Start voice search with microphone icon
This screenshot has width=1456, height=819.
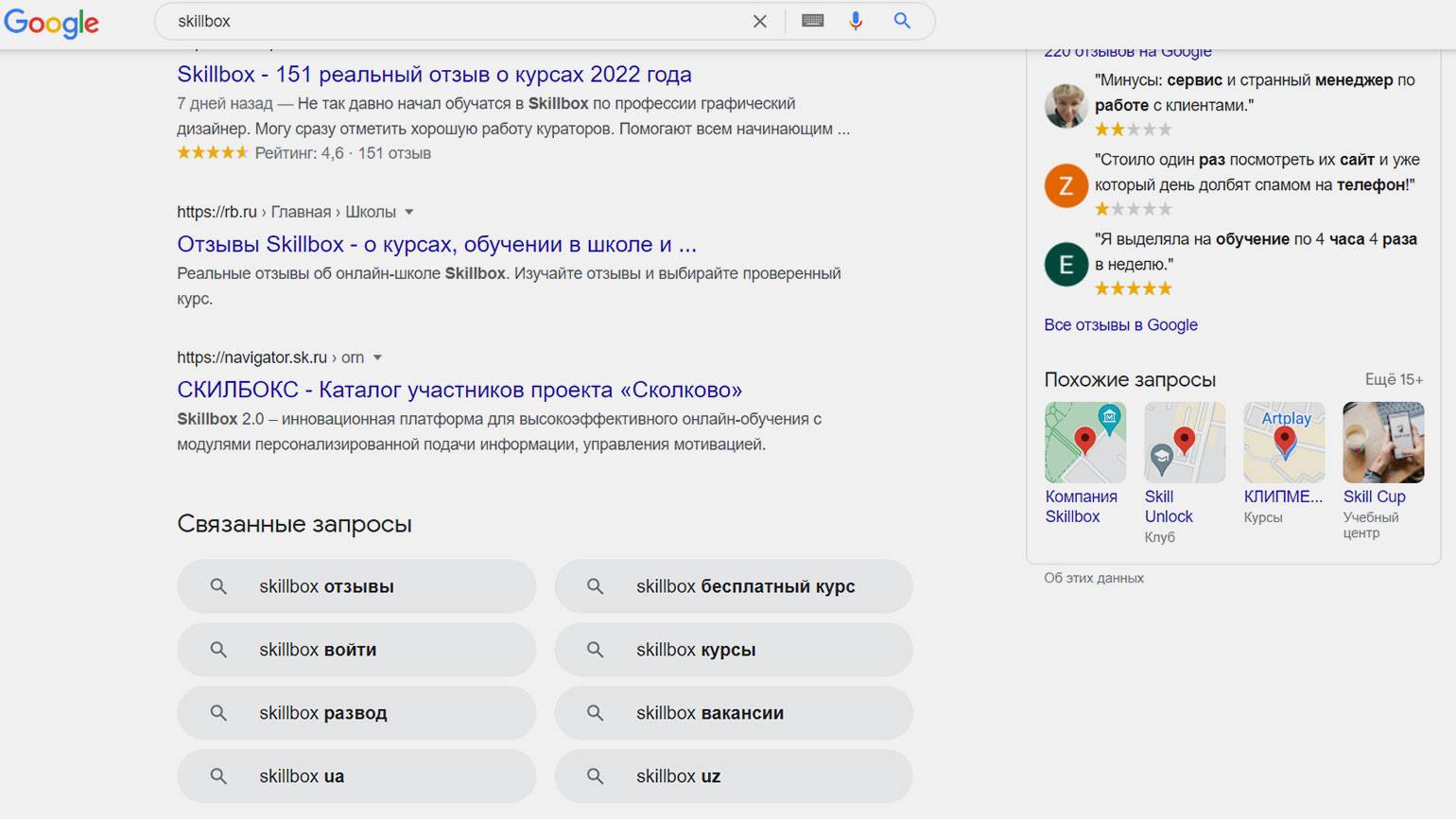tap(856, 21)
